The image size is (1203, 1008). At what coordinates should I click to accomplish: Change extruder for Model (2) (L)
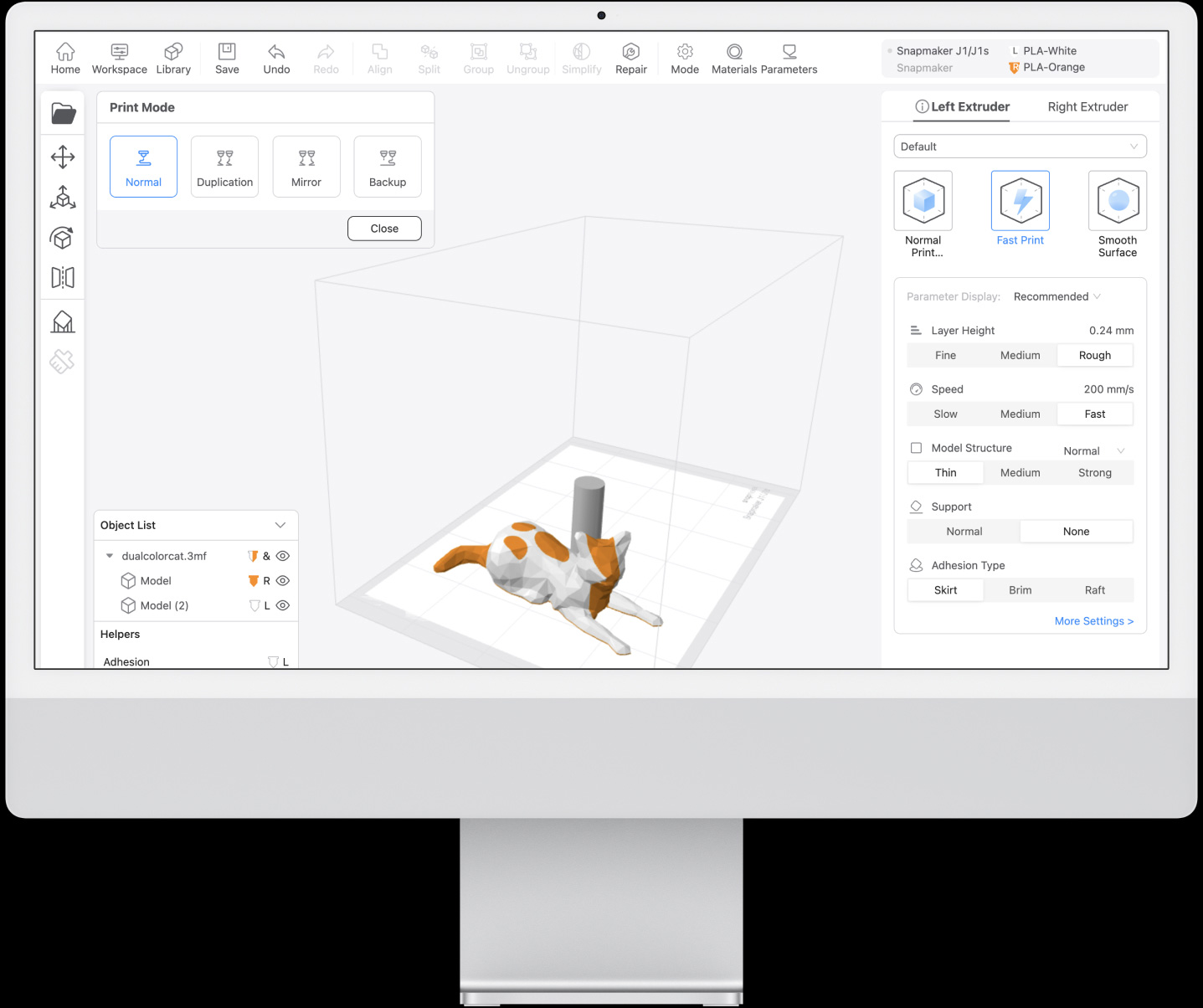260,605
